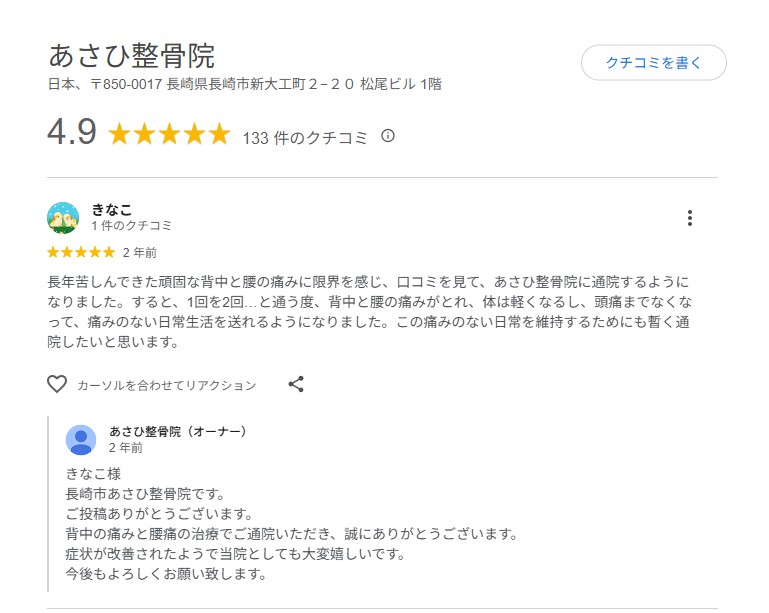Click the owner's blue profile avatar
The image size is (769, 613).
pyautogui.click(x=81, y=440)
